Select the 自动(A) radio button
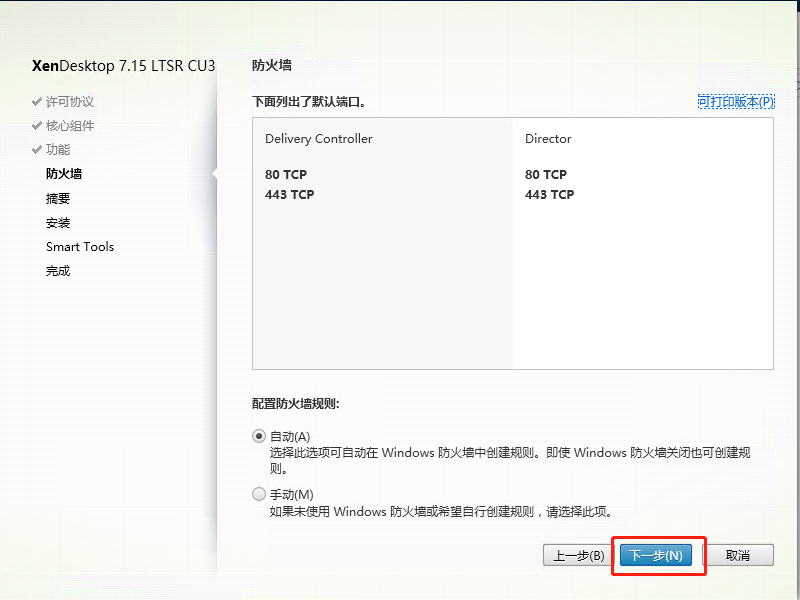This screenshot has width=800, height=600. tap(259, 436)
